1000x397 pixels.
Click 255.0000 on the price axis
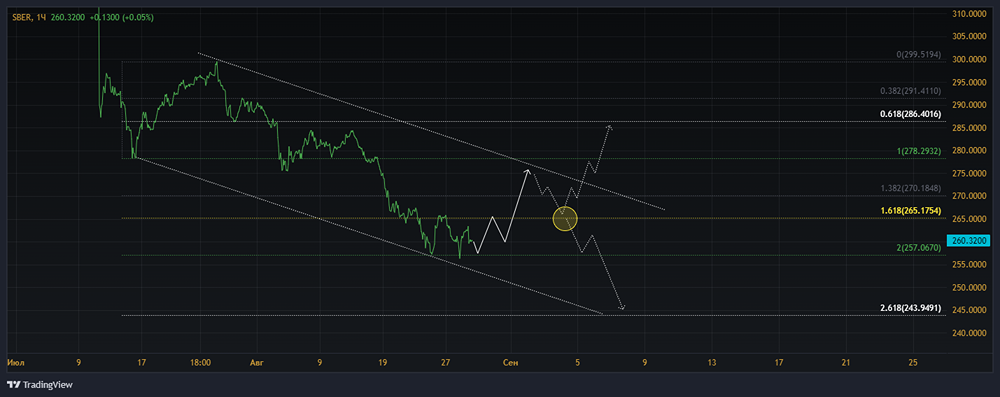click(x=969, y=264)
